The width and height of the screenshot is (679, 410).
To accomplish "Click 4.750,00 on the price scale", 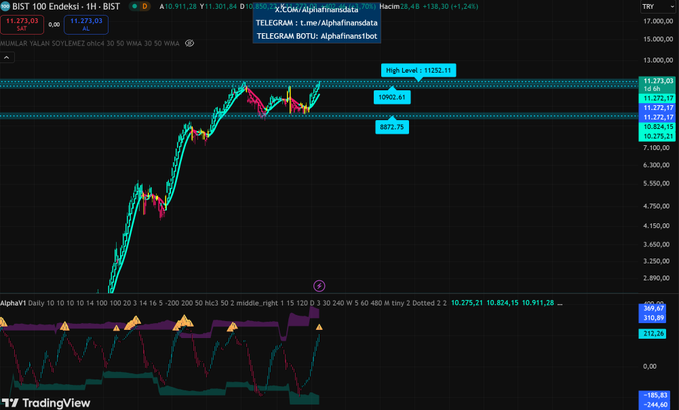I will pos(658,206).
